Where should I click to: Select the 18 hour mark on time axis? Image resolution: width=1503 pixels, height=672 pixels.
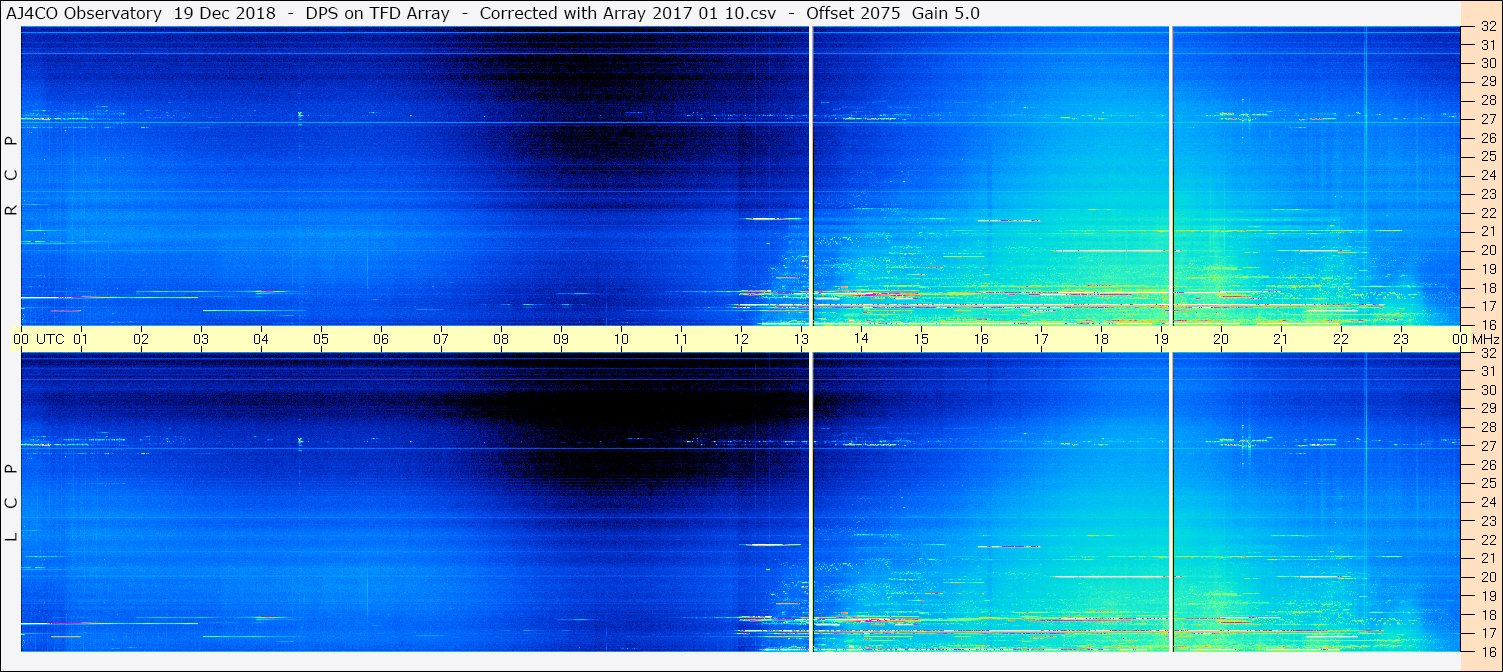(1101, 339)
